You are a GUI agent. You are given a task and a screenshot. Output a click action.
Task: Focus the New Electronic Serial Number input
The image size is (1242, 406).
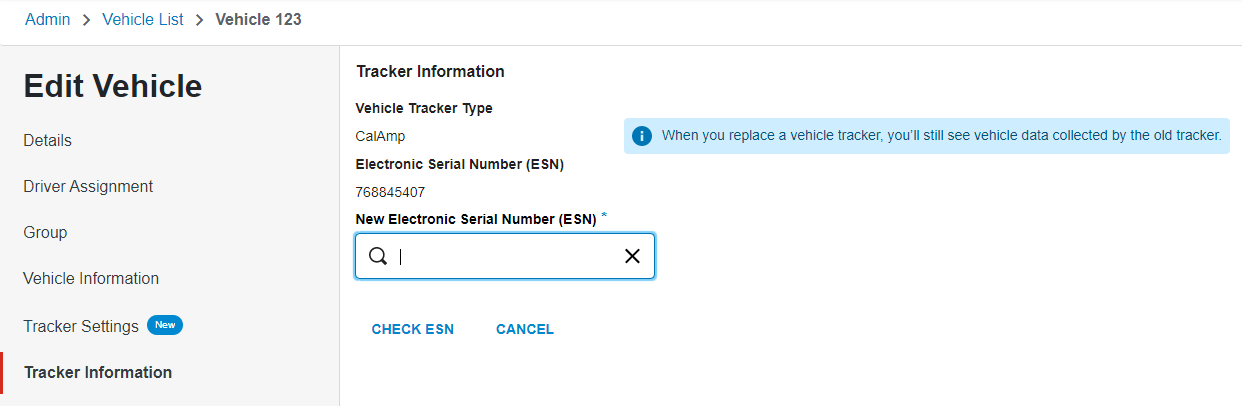505,257
